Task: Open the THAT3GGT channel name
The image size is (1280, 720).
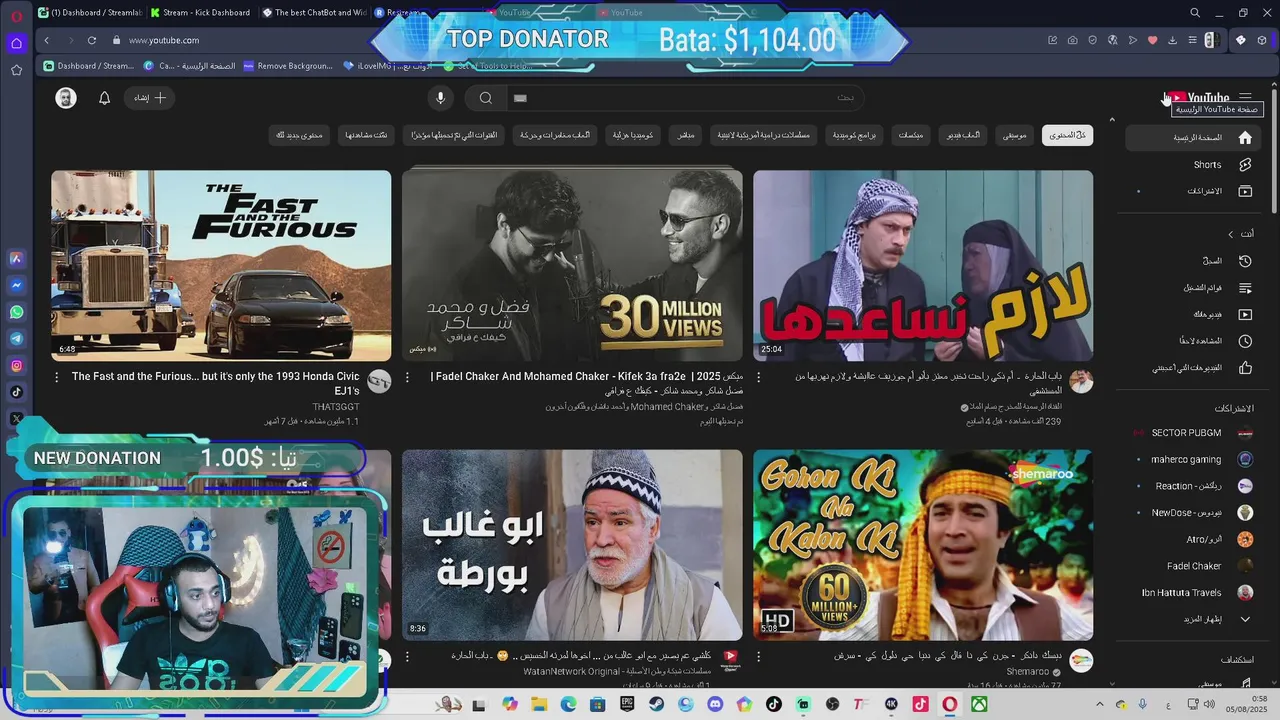Action: (x=336, y=407)
